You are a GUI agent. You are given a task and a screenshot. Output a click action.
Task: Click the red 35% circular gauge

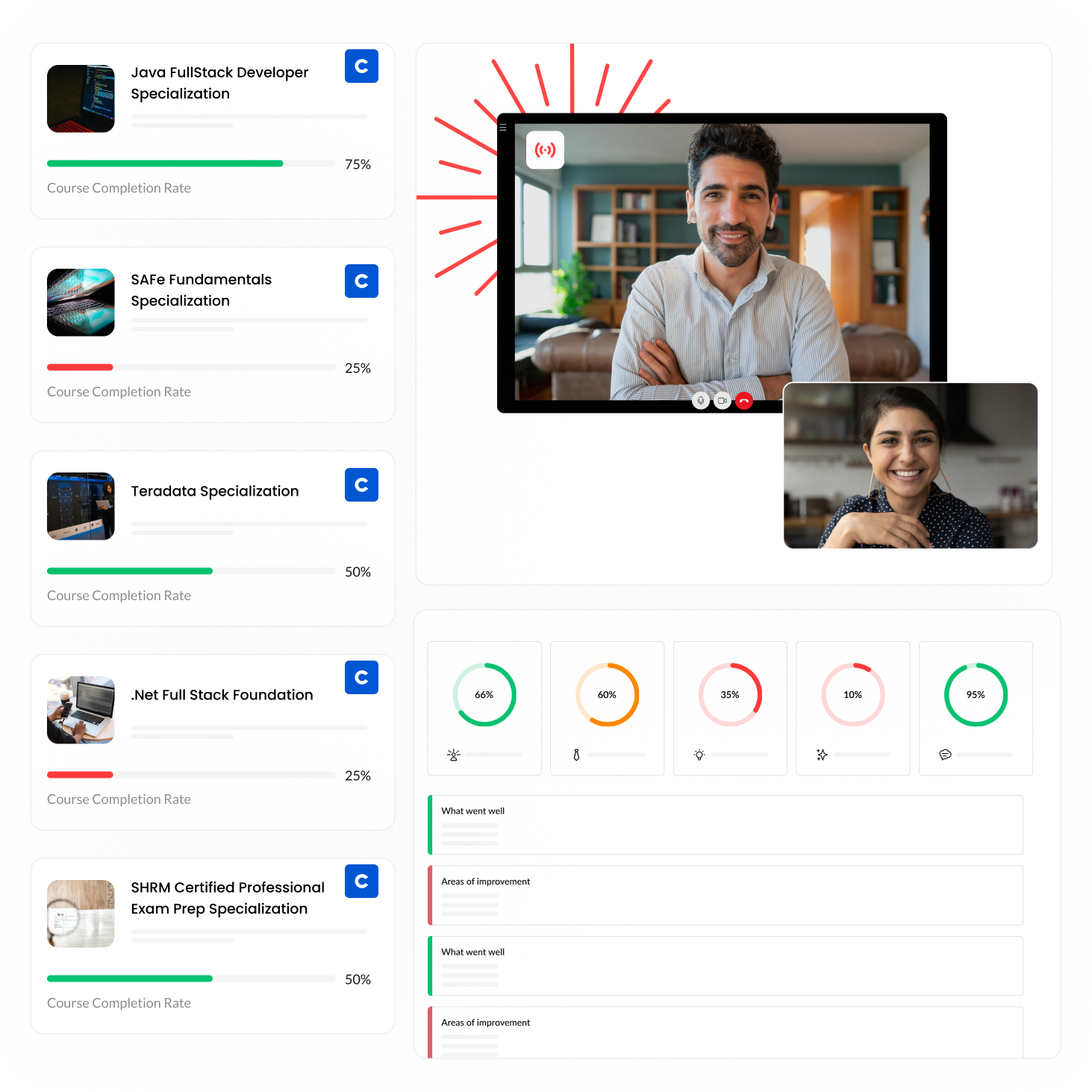point(730,695)
